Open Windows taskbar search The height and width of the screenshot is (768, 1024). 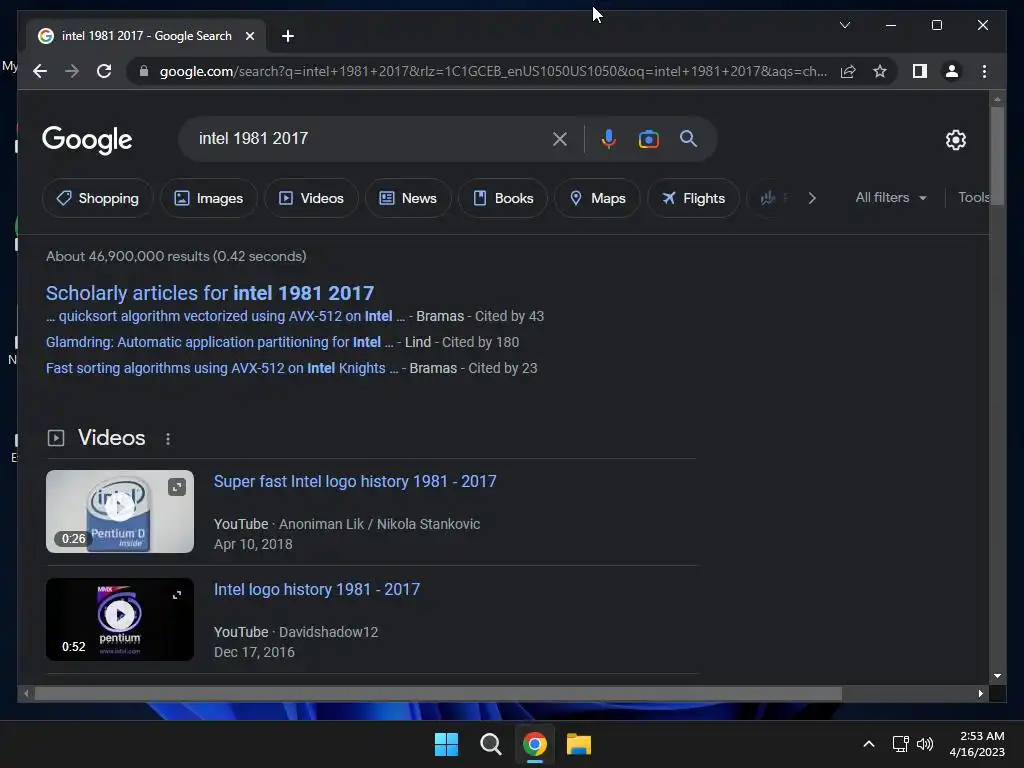490,744
